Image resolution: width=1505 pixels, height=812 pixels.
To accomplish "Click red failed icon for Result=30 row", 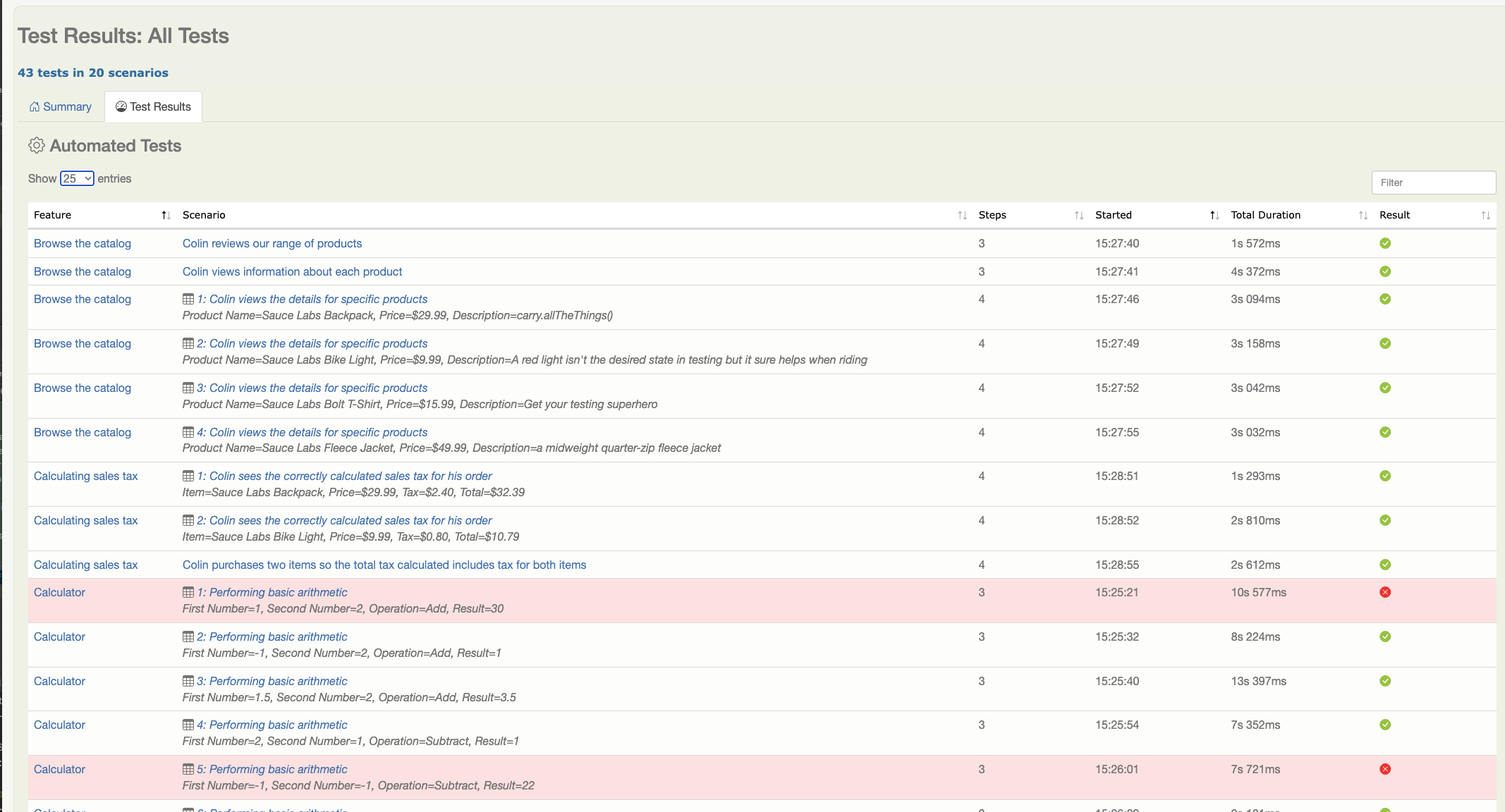I will 1385,592.
